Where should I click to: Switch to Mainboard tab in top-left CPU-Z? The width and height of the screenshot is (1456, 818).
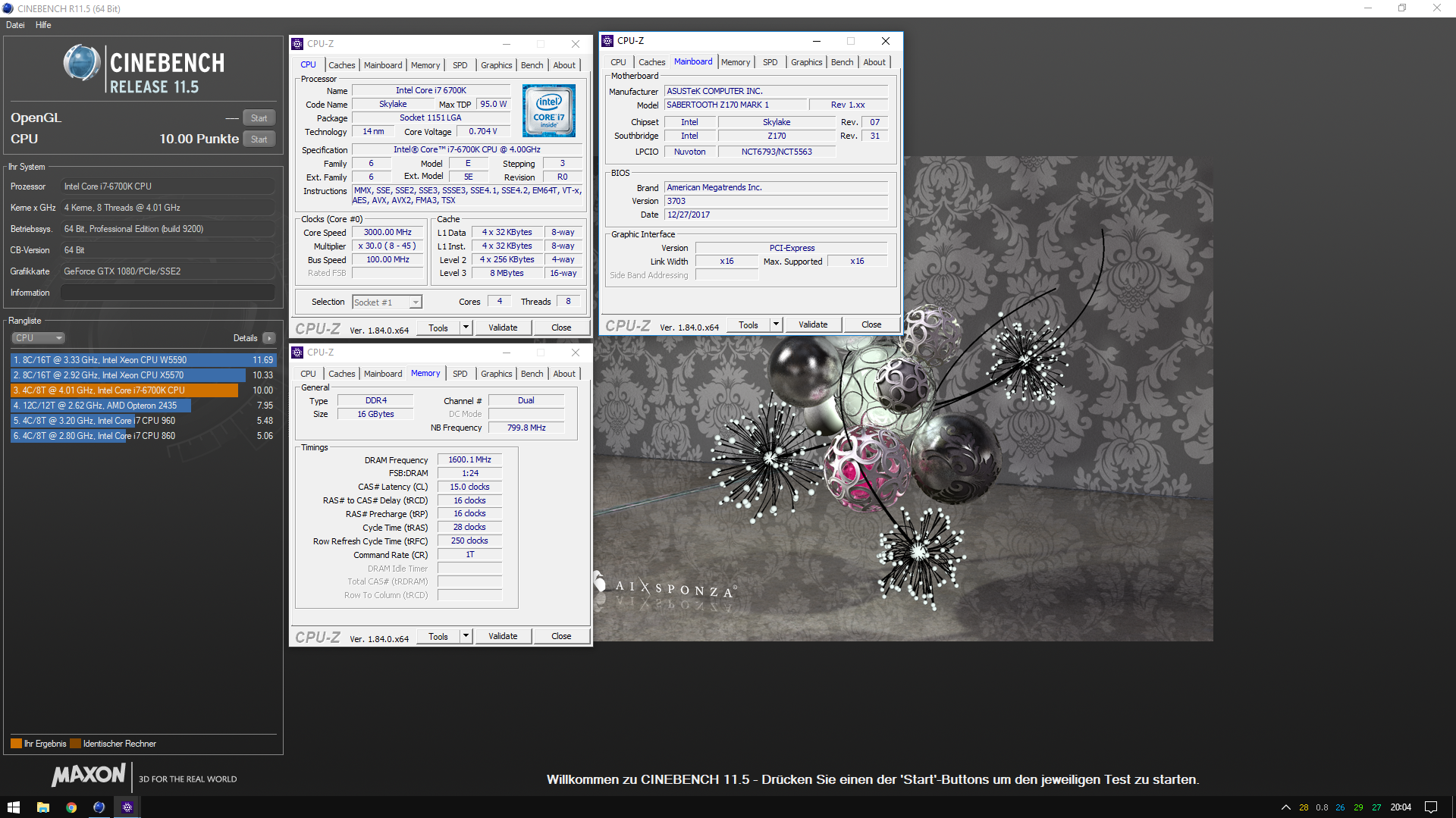[383, 65]
